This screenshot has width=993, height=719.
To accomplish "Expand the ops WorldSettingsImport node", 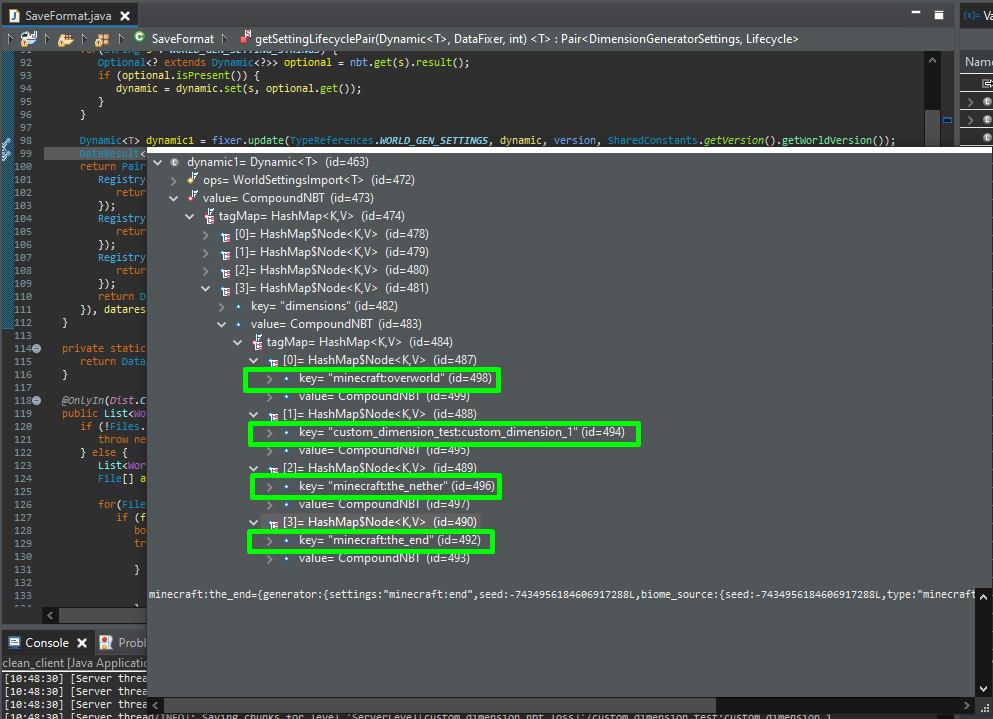I will pyautogui.click(x=174, y=180).
